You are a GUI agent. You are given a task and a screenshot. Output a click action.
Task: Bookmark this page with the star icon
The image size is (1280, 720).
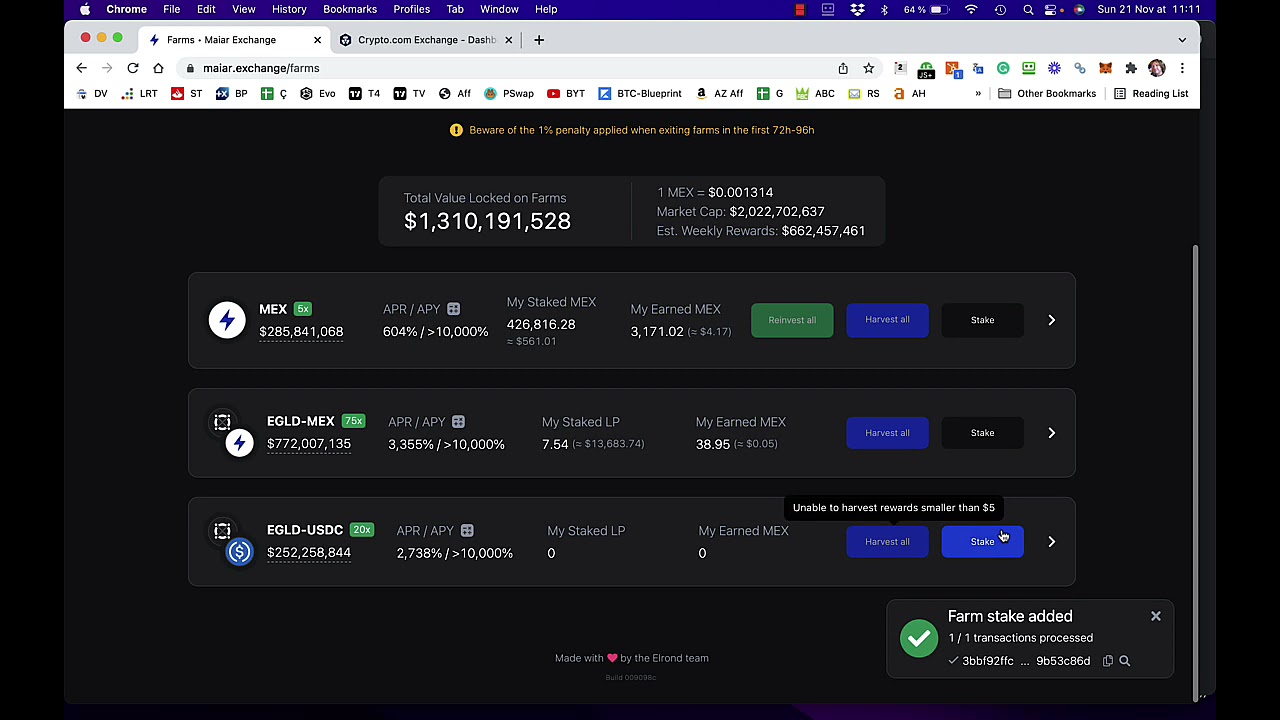pyautogui.click(x=868, y=68)
